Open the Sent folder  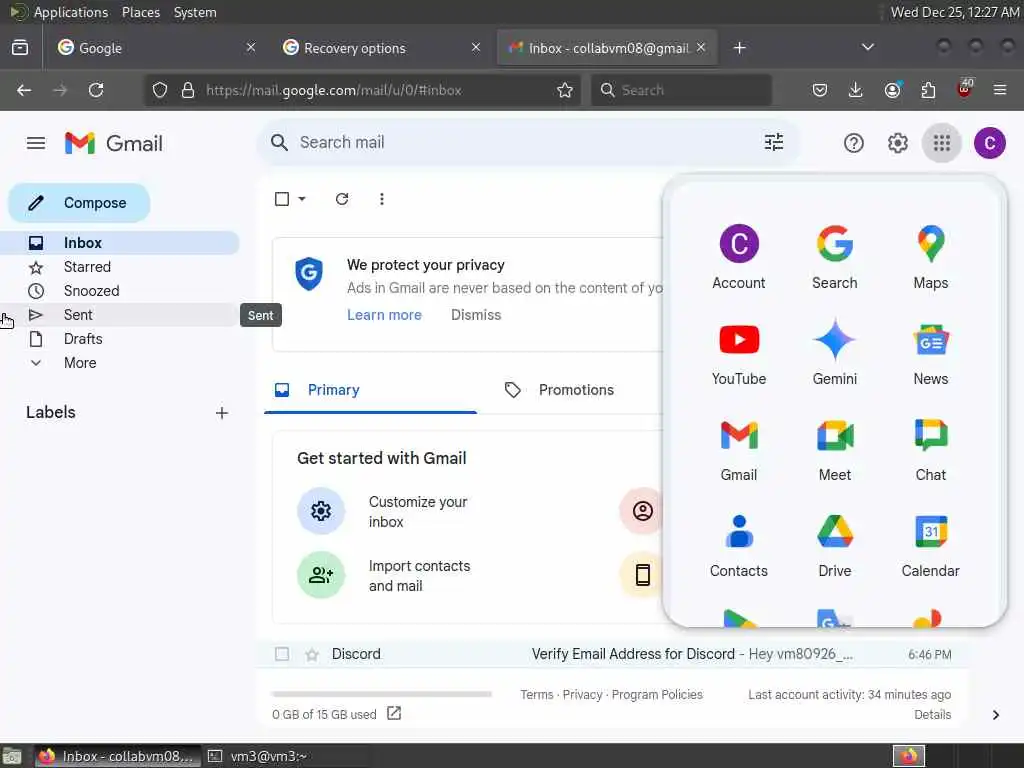[120, 315]
